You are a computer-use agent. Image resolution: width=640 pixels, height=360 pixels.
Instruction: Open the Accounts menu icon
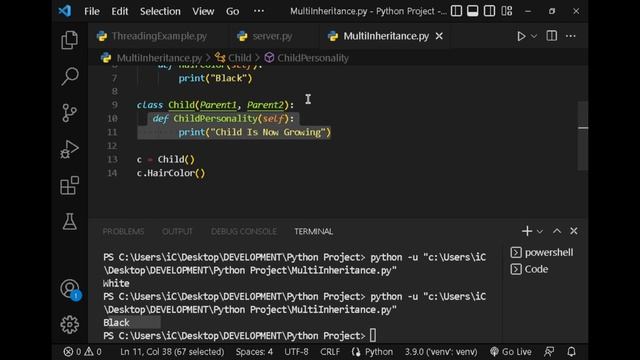tap(70, 289)
